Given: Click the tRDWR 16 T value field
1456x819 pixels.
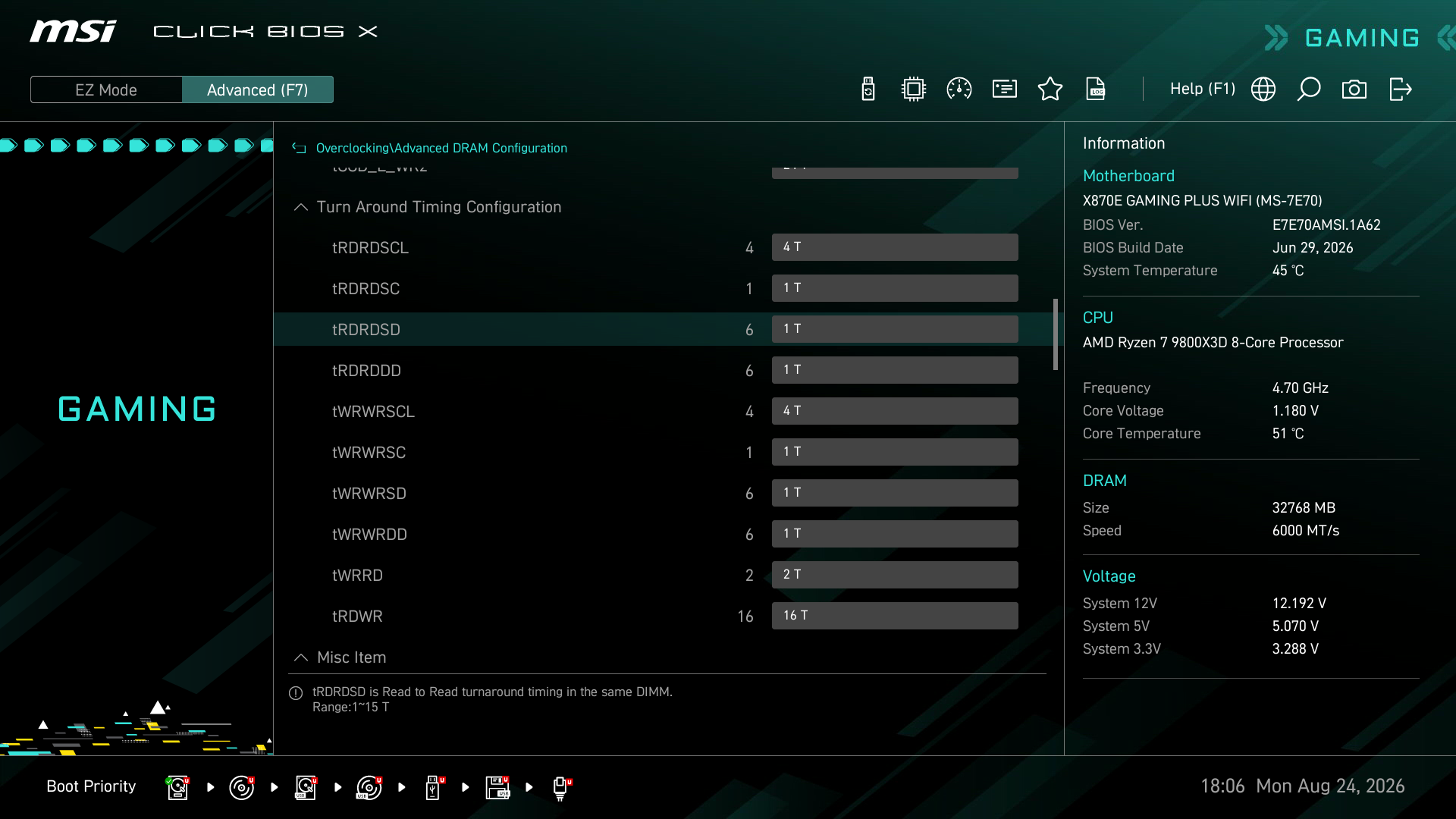Looking at the screenshot, I should (x=895, y=616).
